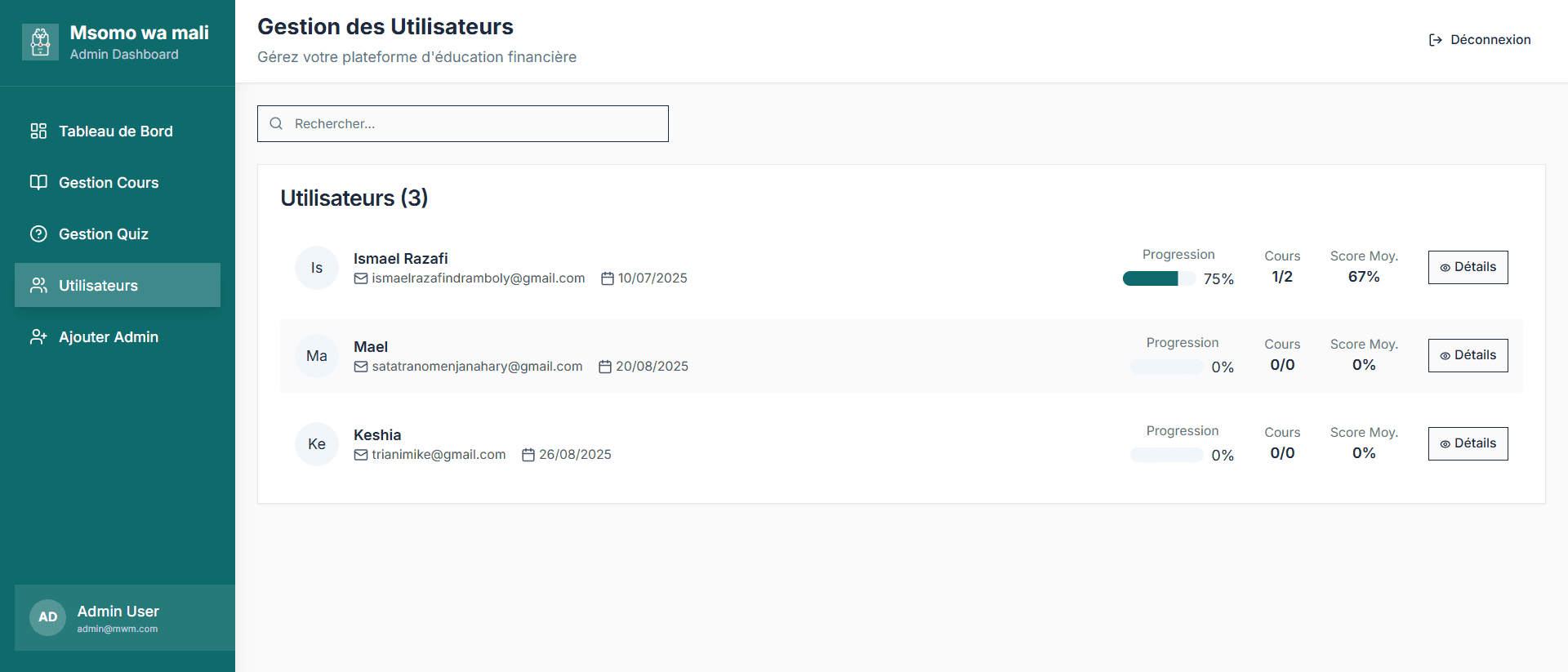Open the Ajouter Admin page
Image resolution: width=1568 pixels, height=672 pixels.
pyautogui.click(x=109, y=337)
